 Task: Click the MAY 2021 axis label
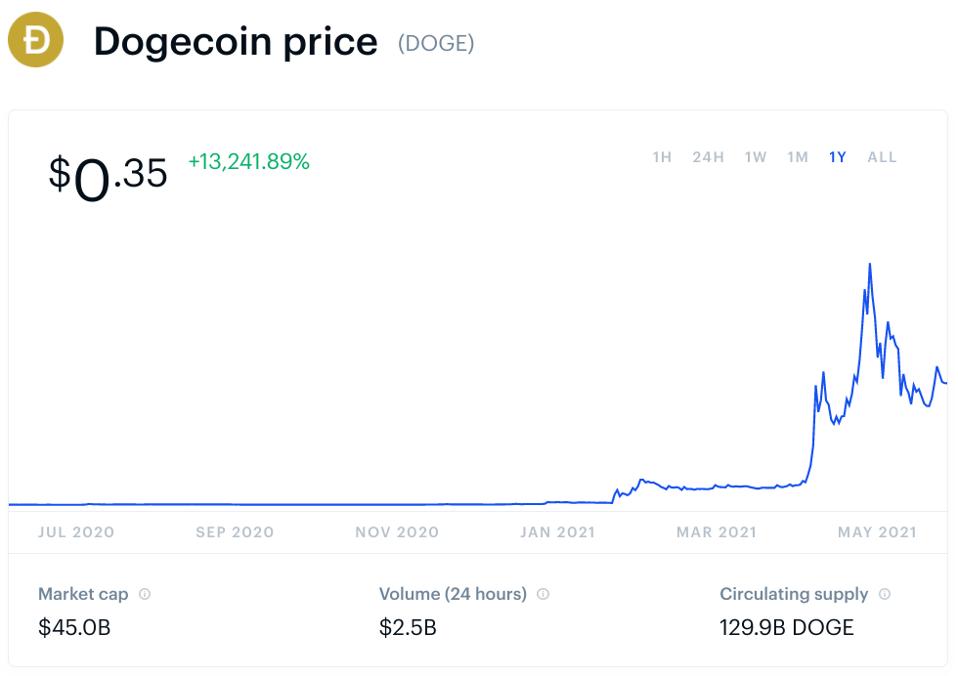coord(877,532)
